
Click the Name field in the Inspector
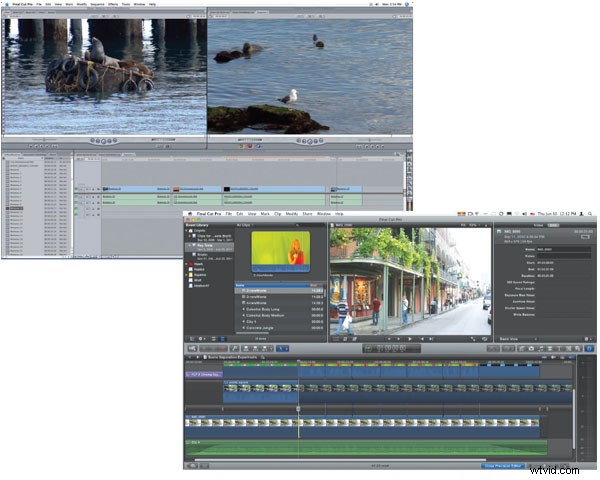click(x=563, y=249)
